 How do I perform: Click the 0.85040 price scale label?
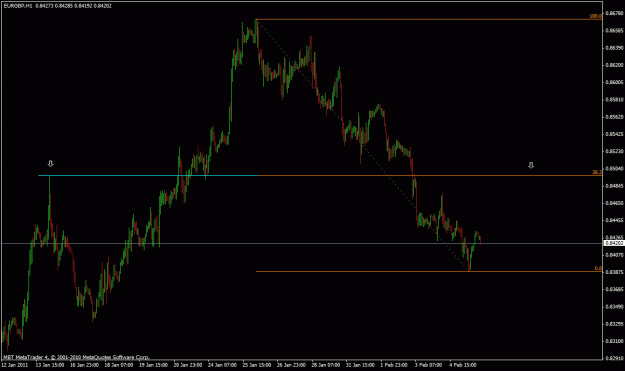(614, 169)
